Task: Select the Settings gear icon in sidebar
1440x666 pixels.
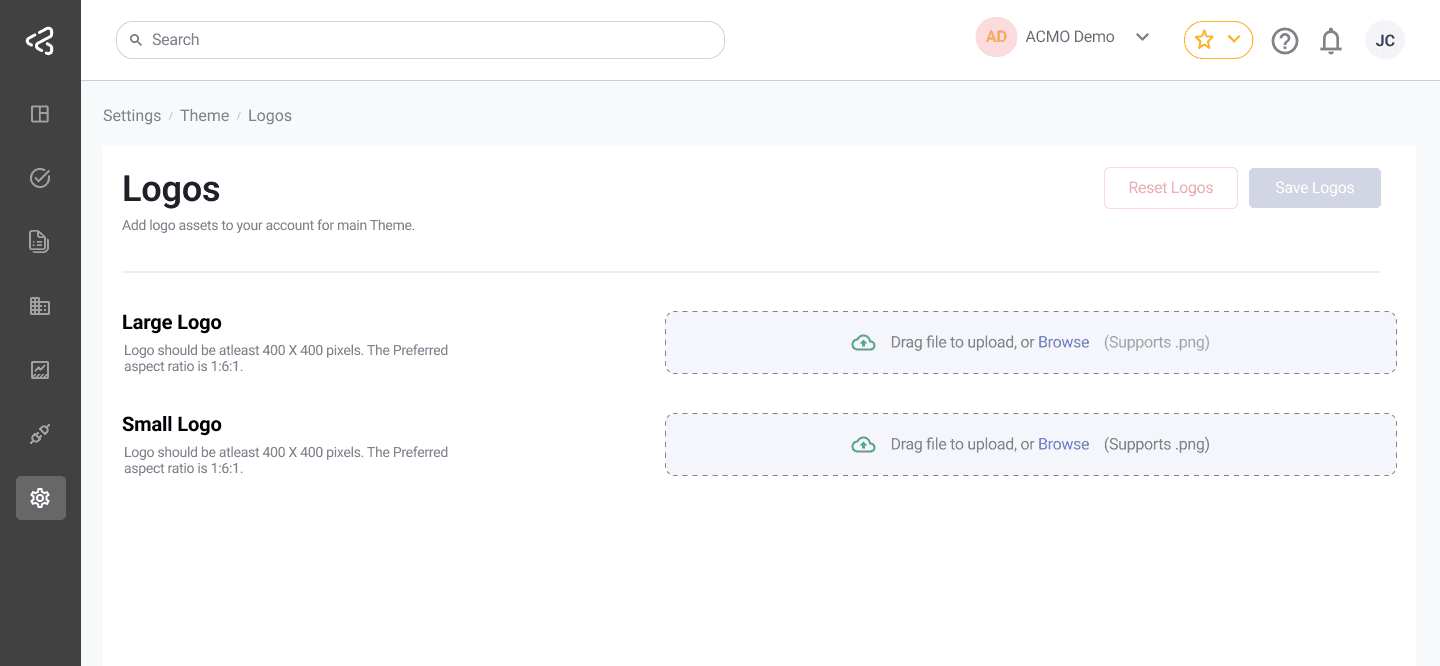Action: 40,498
